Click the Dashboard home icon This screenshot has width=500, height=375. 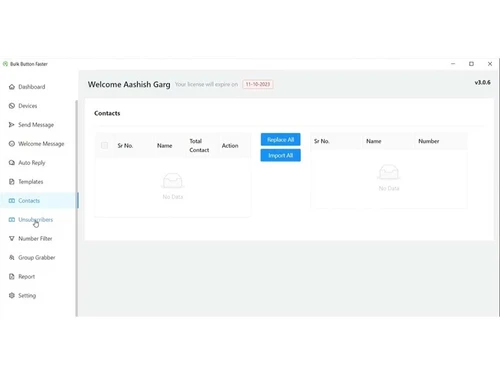pyautogui.click(x=12, y=87)
